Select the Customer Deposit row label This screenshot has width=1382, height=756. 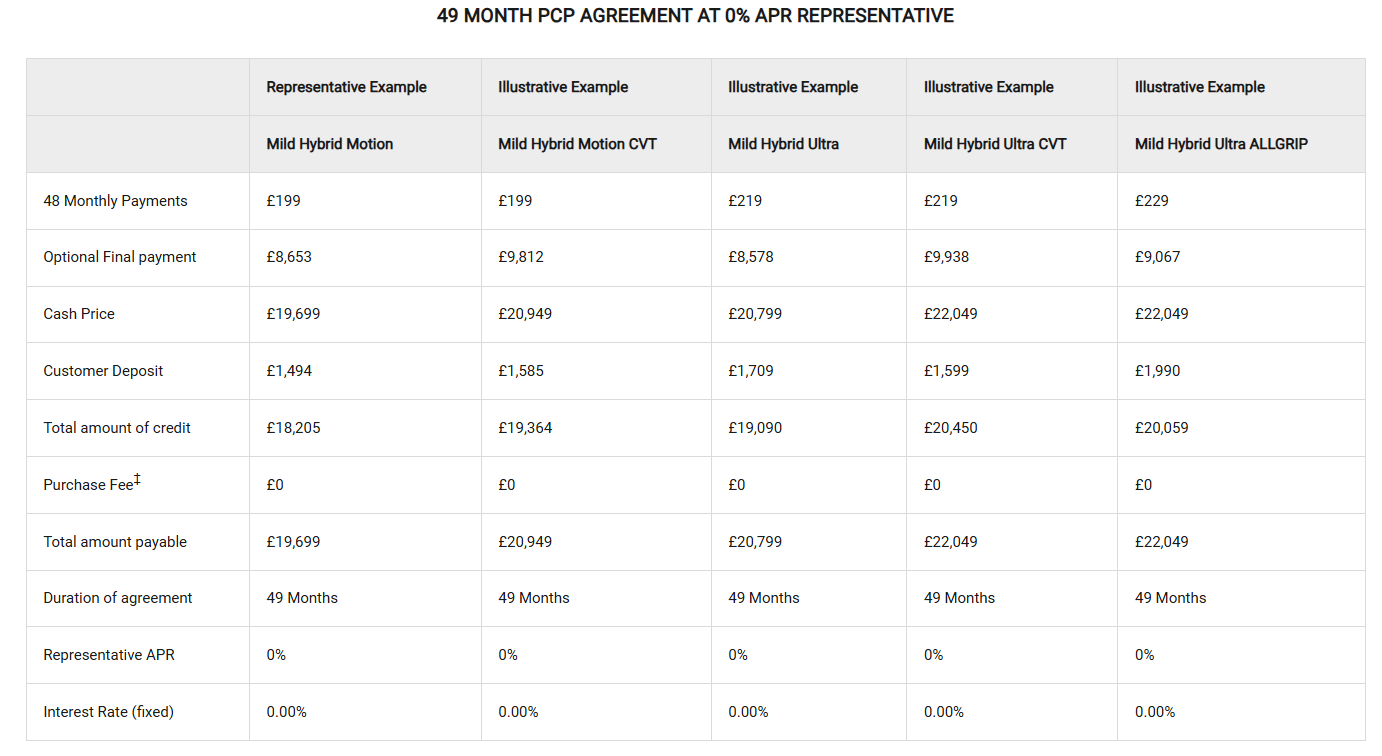coord(103,371)
